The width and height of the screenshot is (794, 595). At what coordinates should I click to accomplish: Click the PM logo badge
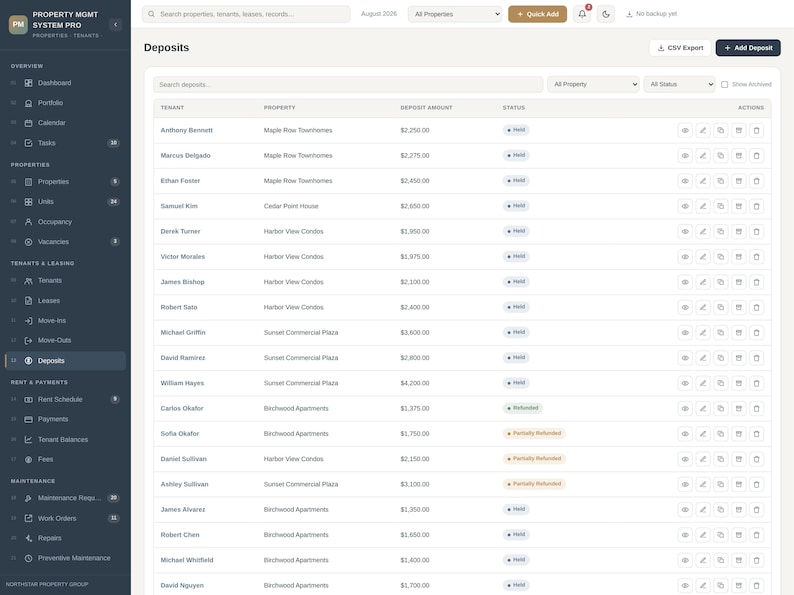[18, 24]
